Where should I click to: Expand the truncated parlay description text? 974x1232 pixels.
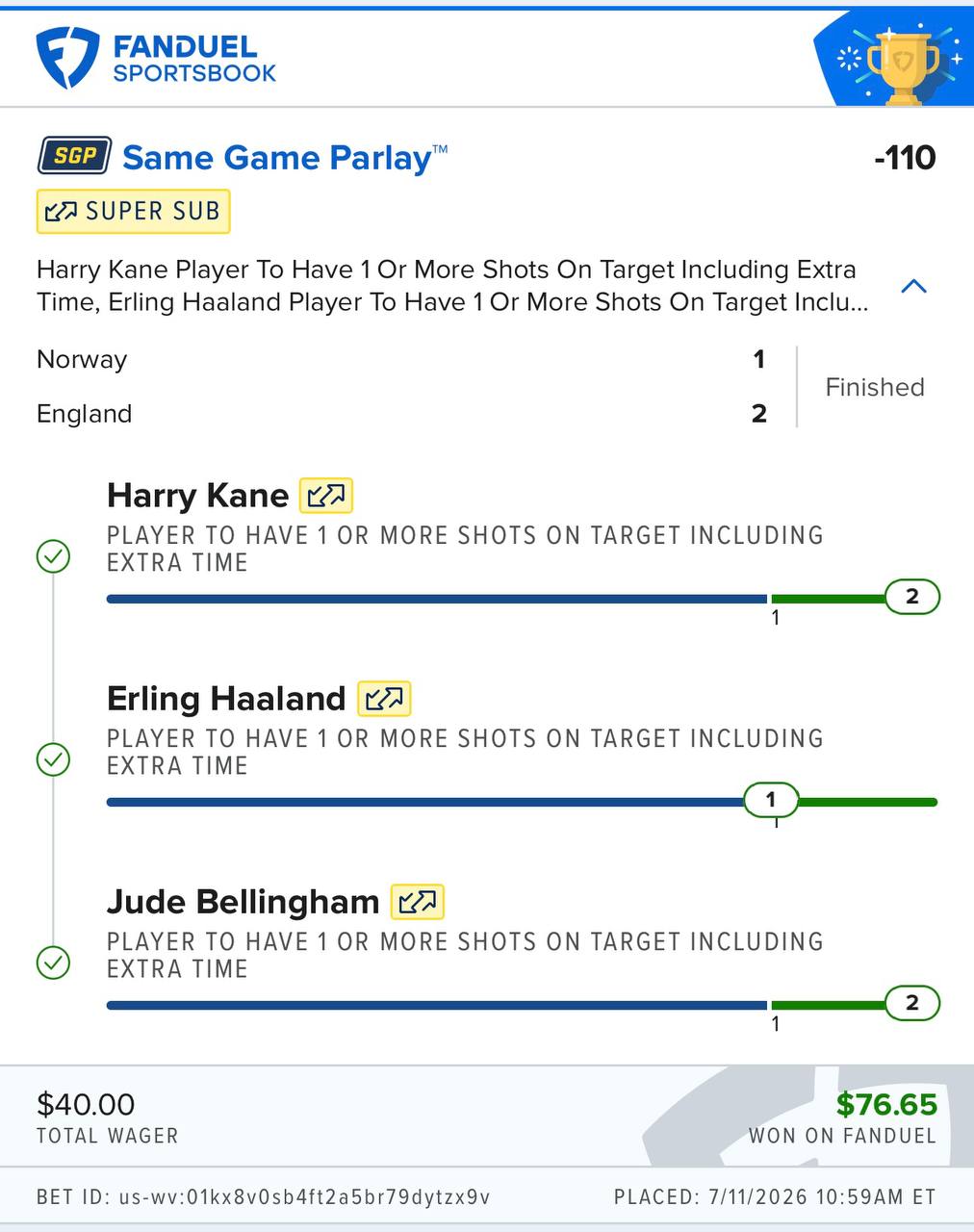point(452,286)
